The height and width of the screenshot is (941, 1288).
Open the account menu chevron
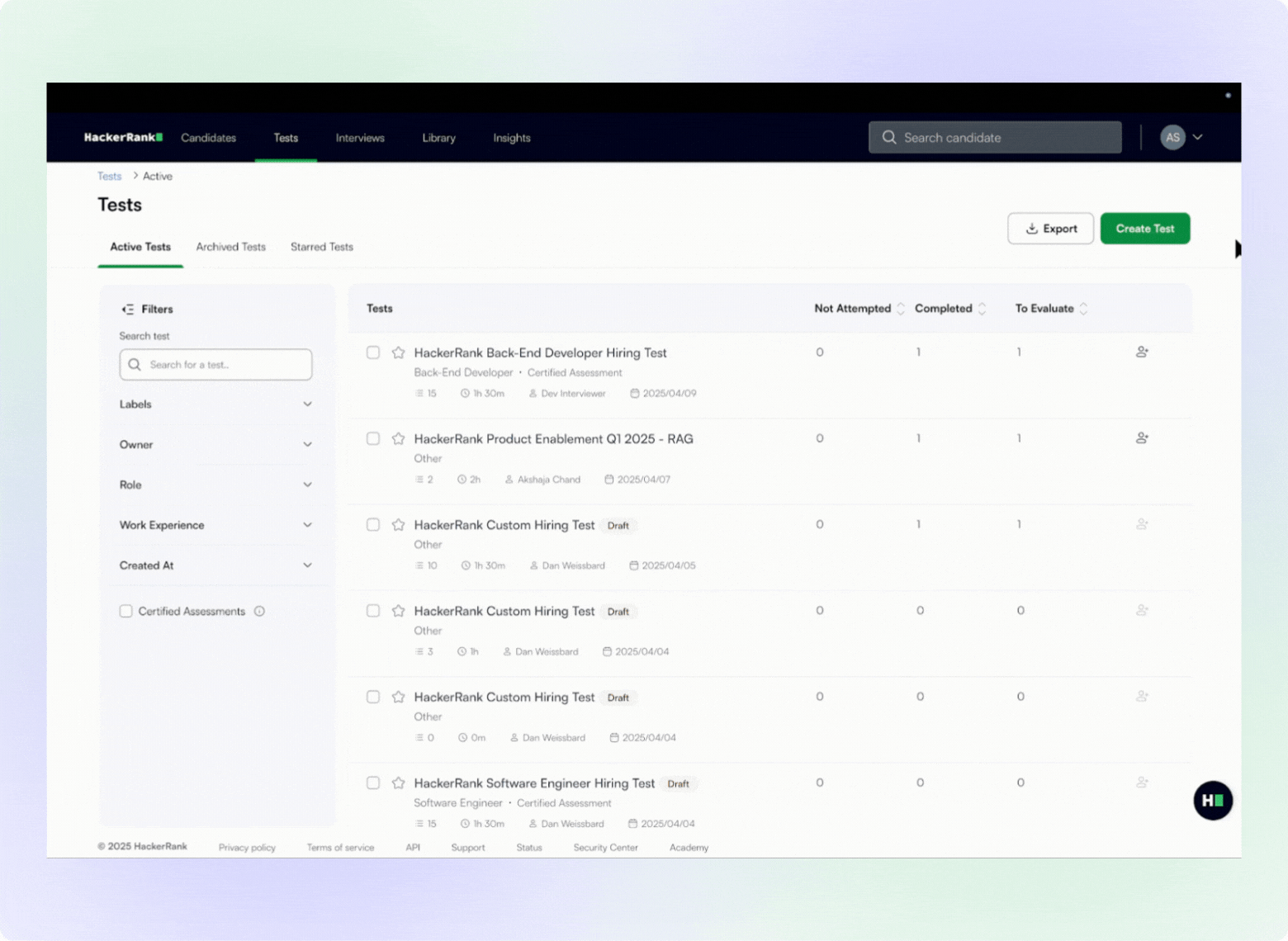(1197, 137)
